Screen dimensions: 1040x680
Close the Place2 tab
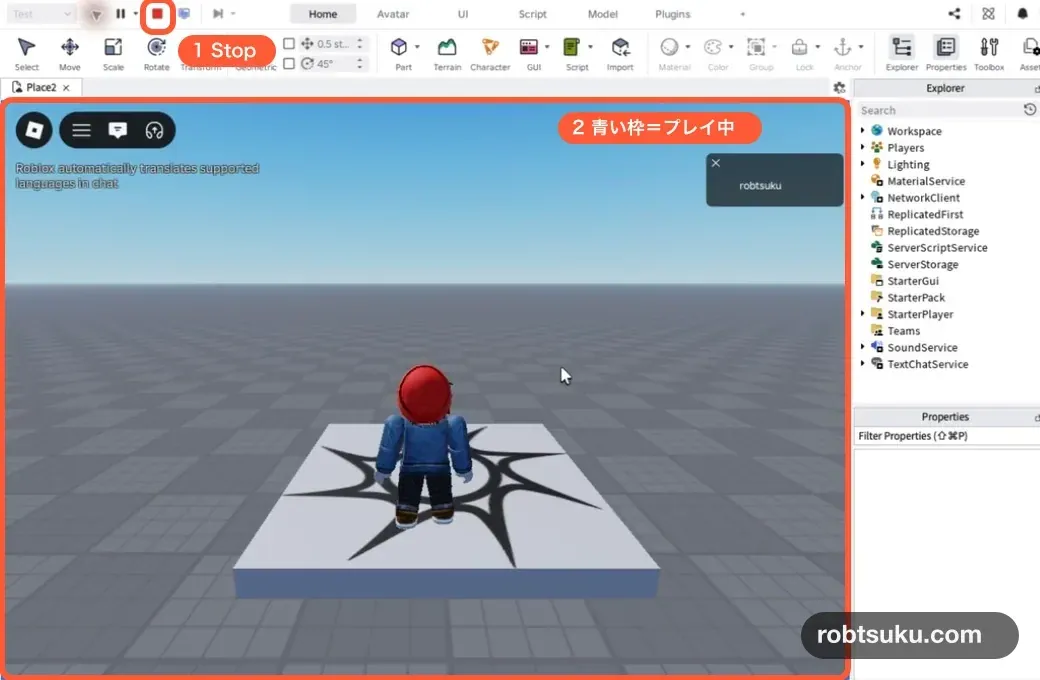pyautogui.click(x=66, y=88)
